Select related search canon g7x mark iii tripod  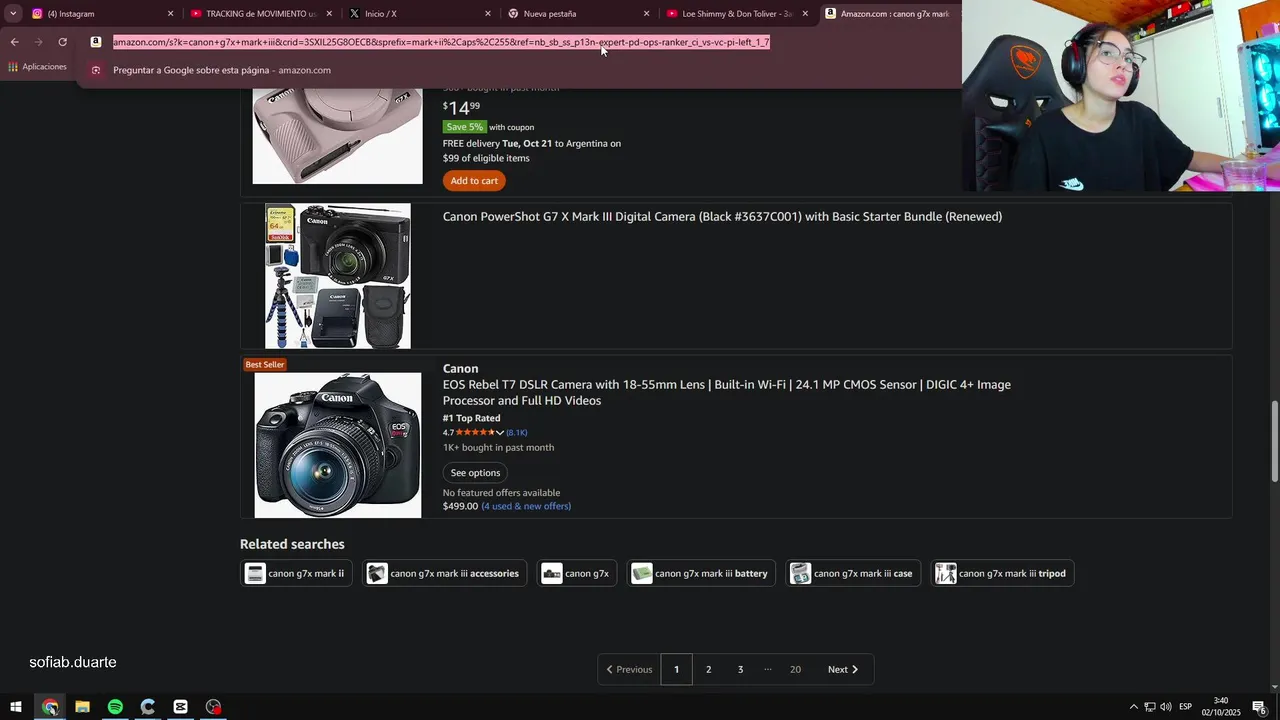pyautogui.click(x=1002, y=573)
